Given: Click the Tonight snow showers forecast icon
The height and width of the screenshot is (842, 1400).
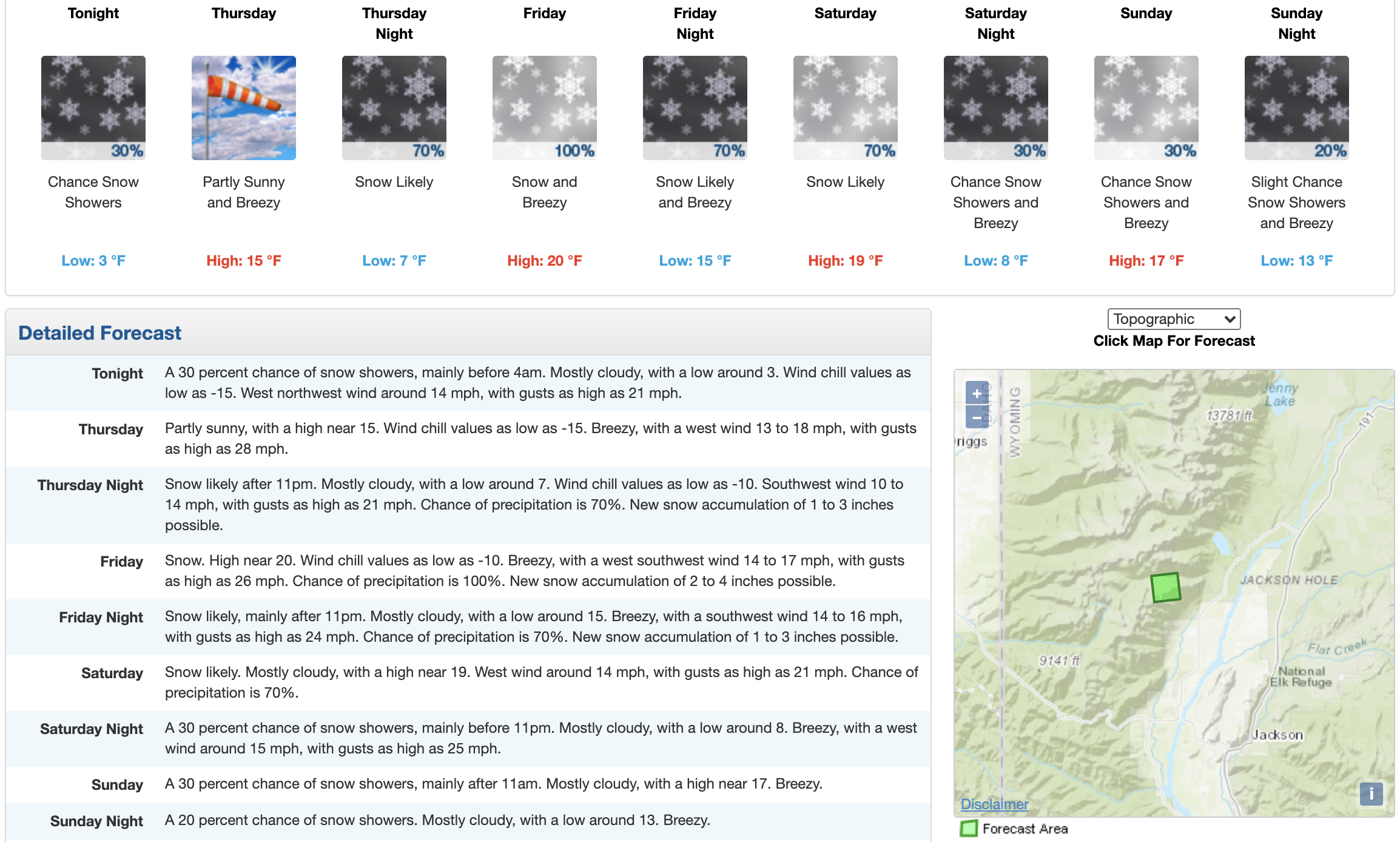Looking at the screenshot, I should point(93,108).
